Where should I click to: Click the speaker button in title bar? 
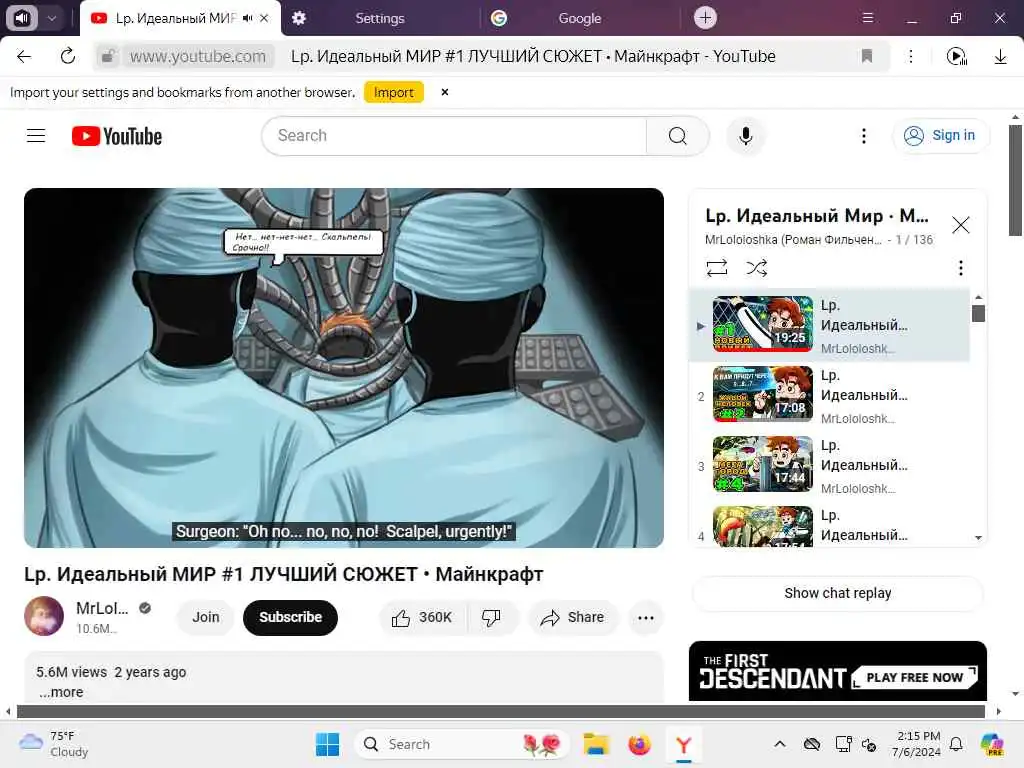point(22,18)
